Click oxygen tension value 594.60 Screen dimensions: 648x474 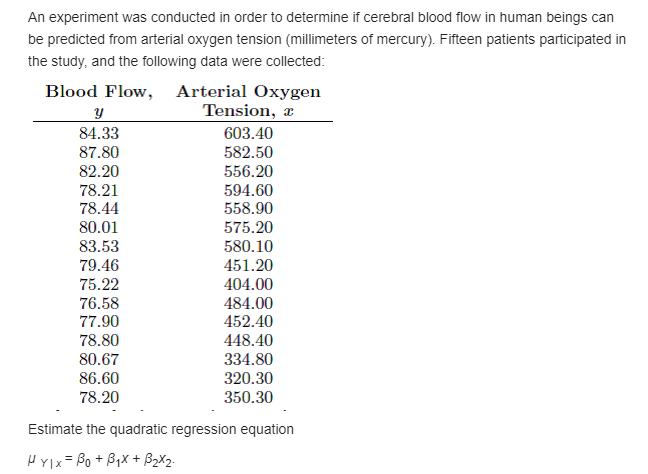pos(248,191)
